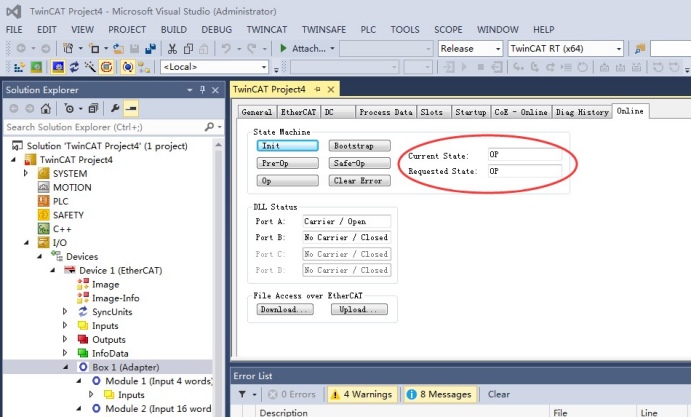692x417 pixels.
Task: Click the Op state button
Action: (287, 180)
